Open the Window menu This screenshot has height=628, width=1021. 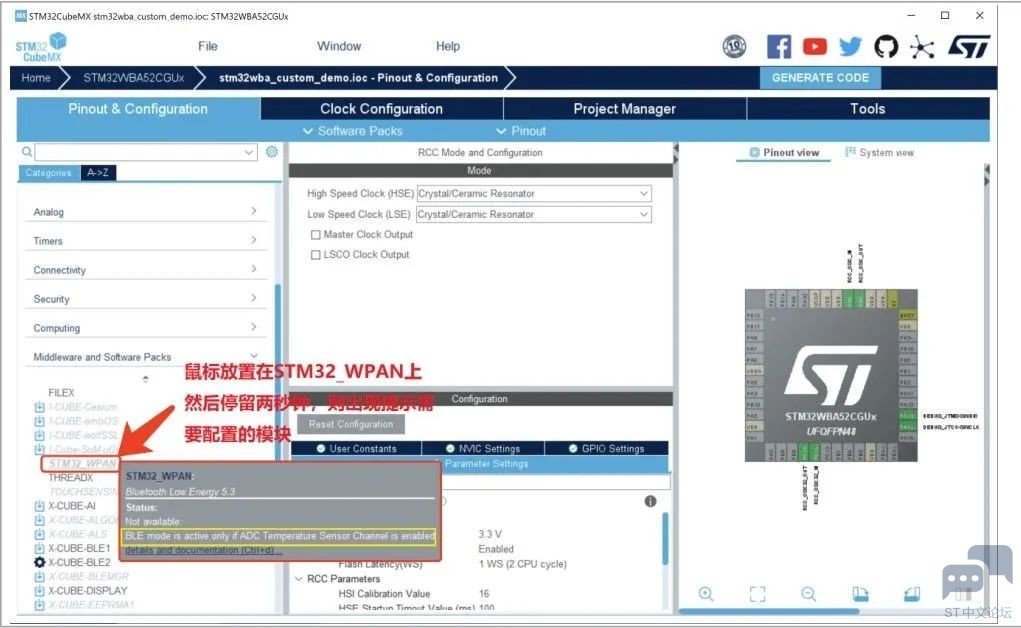[339, 46]
